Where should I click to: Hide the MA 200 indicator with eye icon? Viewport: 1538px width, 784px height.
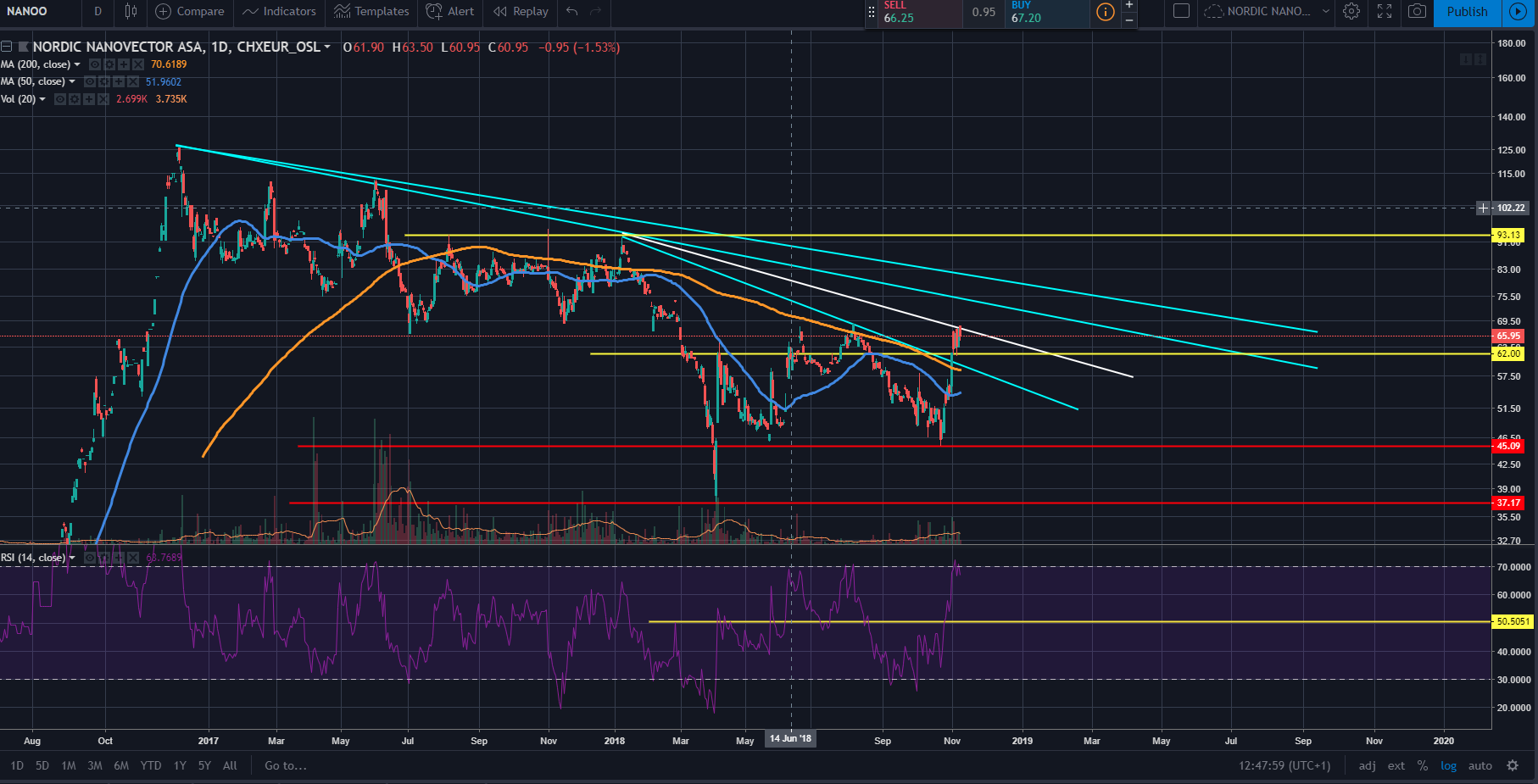pos(95,64)
